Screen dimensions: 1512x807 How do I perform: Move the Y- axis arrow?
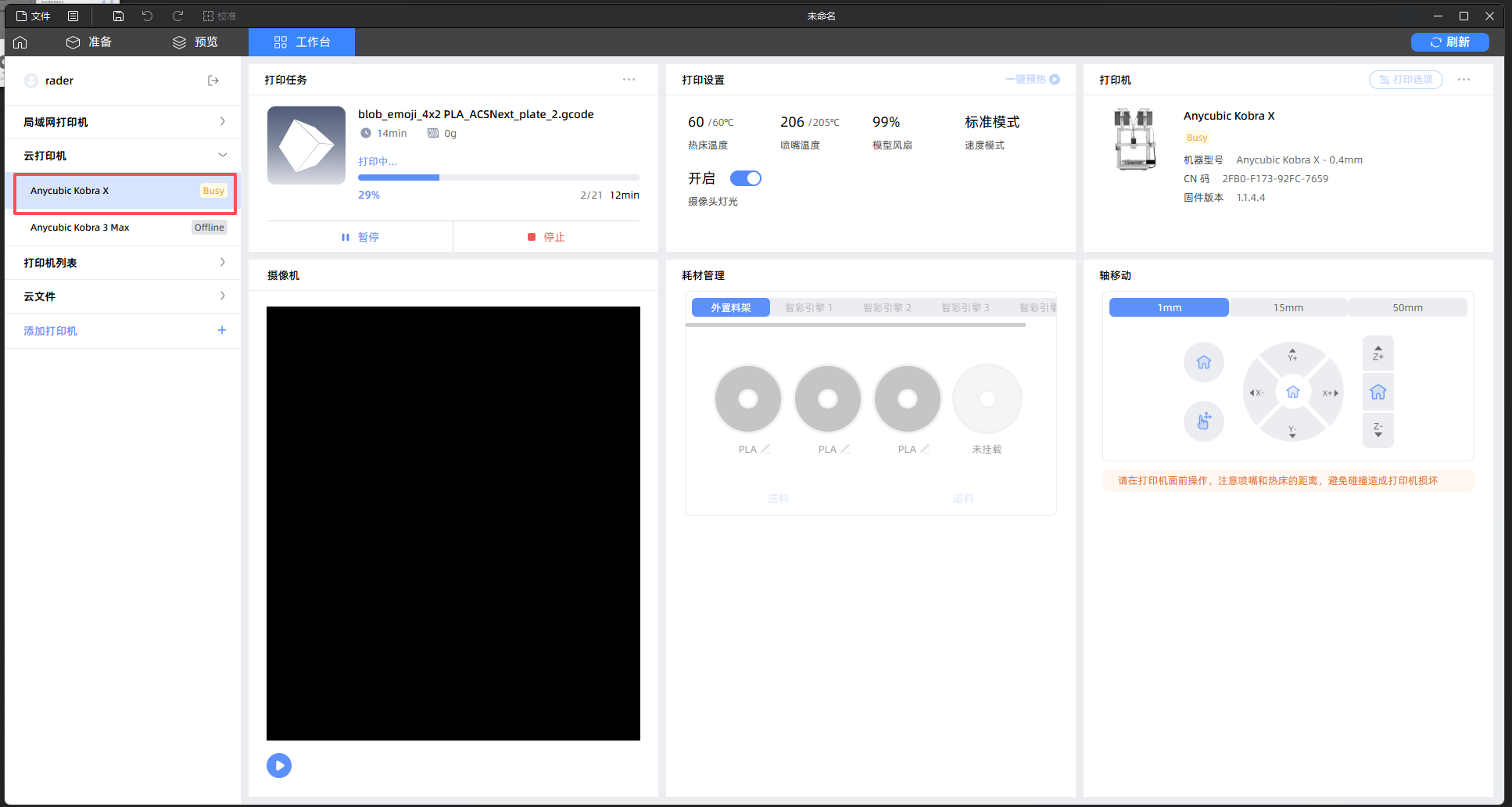click(x=1292, y=429)
